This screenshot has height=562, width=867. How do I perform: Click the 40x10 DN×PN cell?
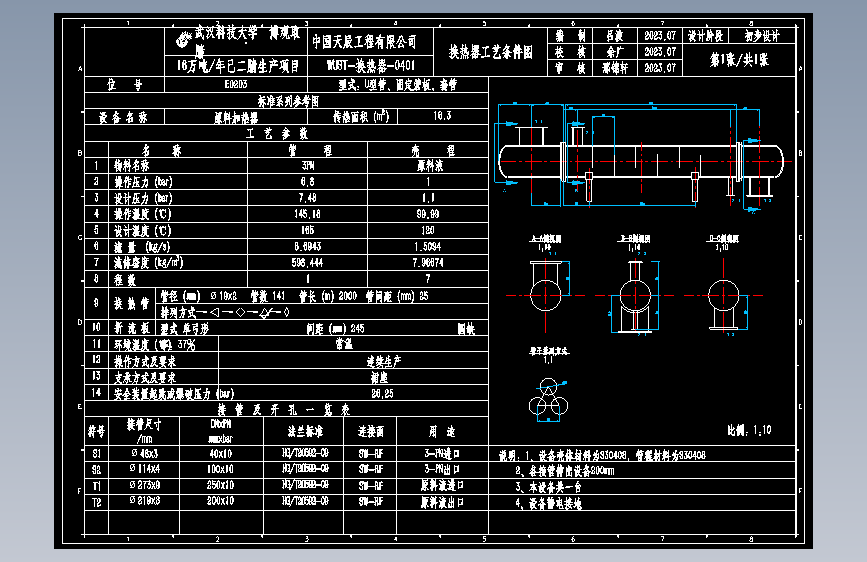click(x=221, y=454)
